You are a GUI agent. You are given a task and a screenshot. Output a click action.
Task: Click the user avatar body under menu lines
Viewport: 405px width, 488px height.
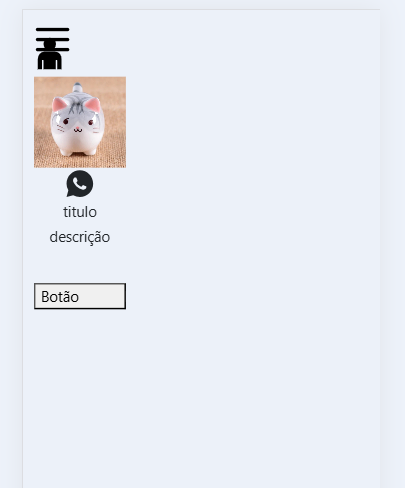50,61
